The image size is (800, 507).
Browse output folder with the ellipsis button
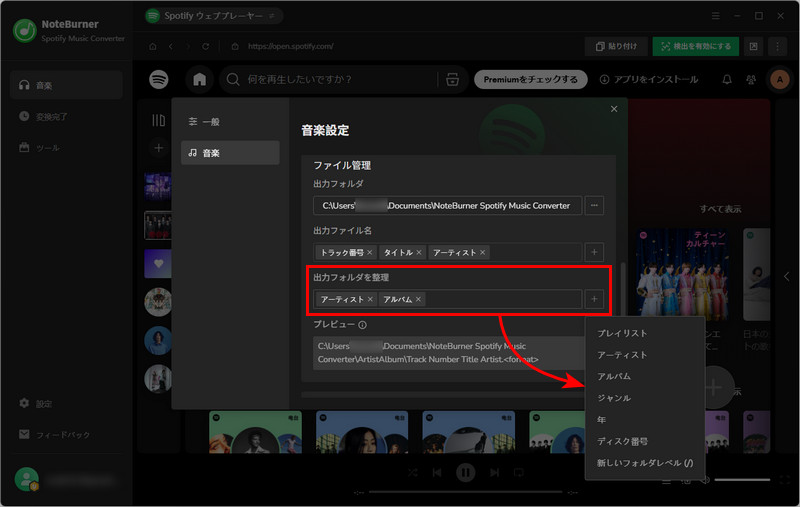(x=594, y=206)
